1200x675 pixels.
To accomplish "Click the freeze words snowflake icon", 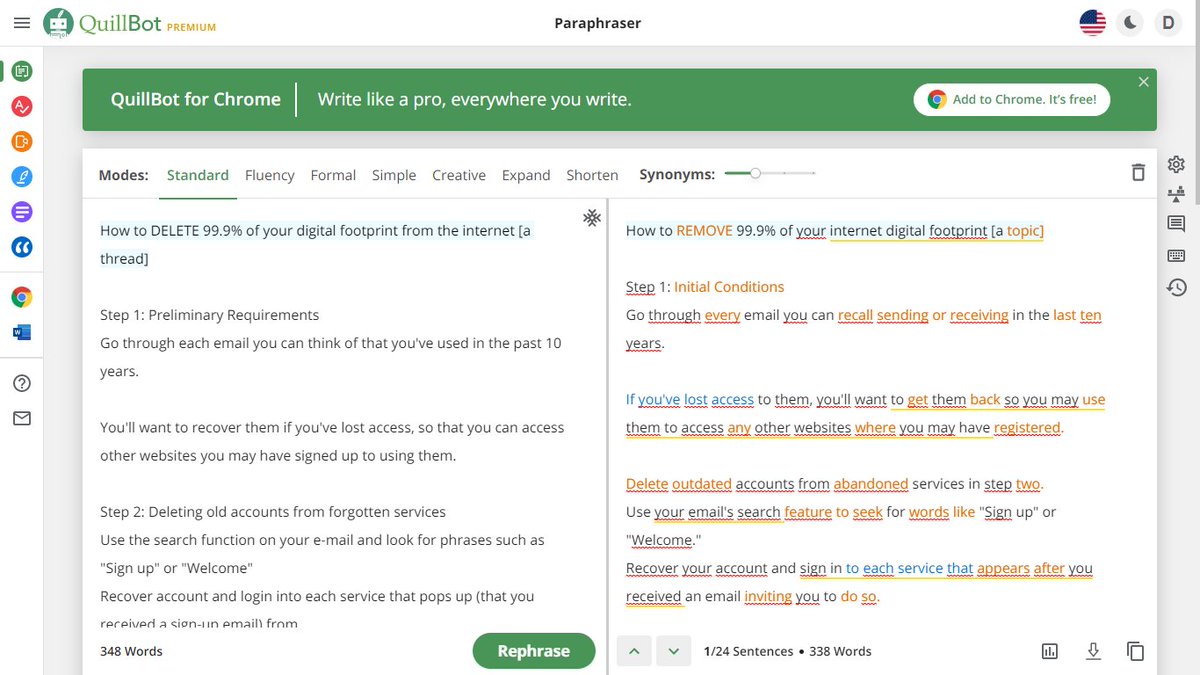I will 592,218.
